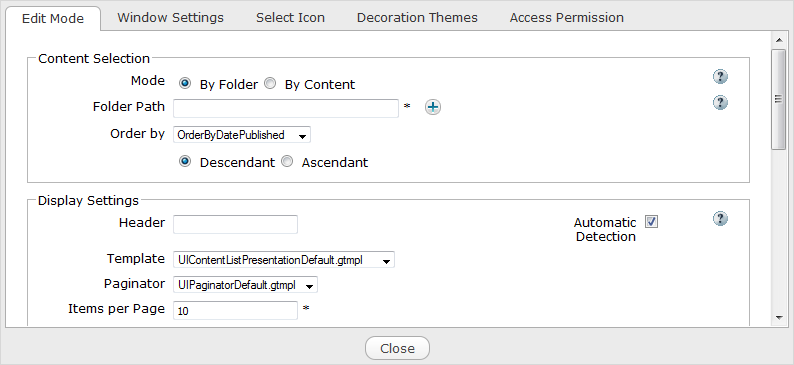Image resolution: width=794 pixels, height=365 pixels.
Task: Choose the Descendant sort order
Action: coord(185,161)
